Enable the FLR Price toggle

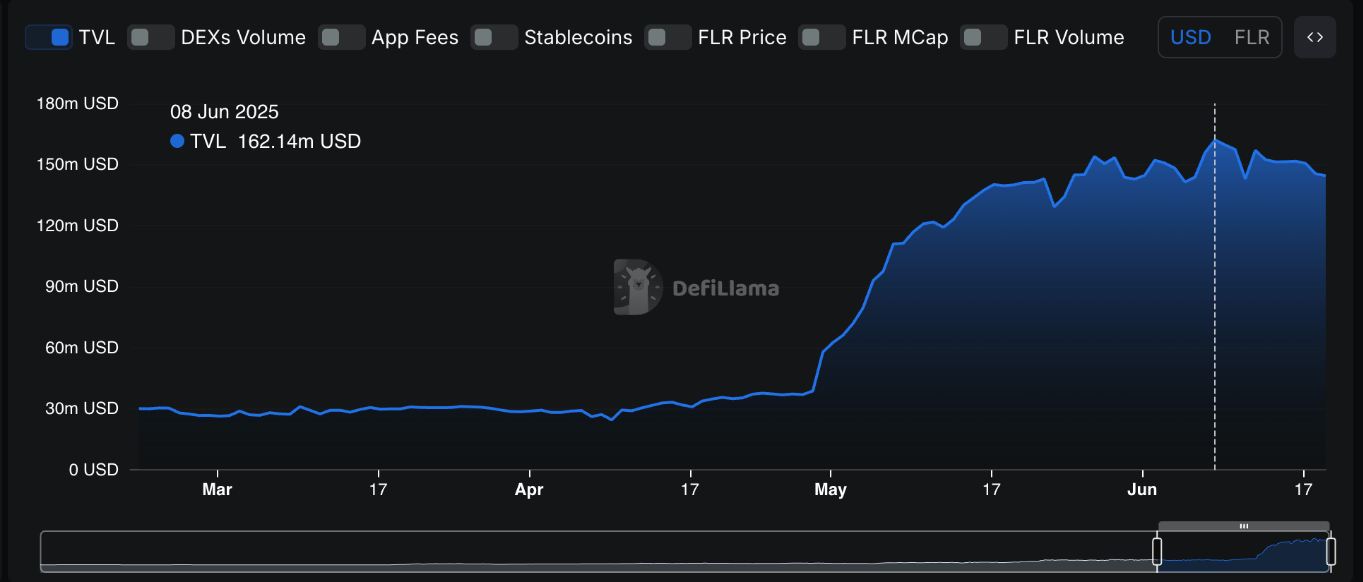(x=668, y=37)
